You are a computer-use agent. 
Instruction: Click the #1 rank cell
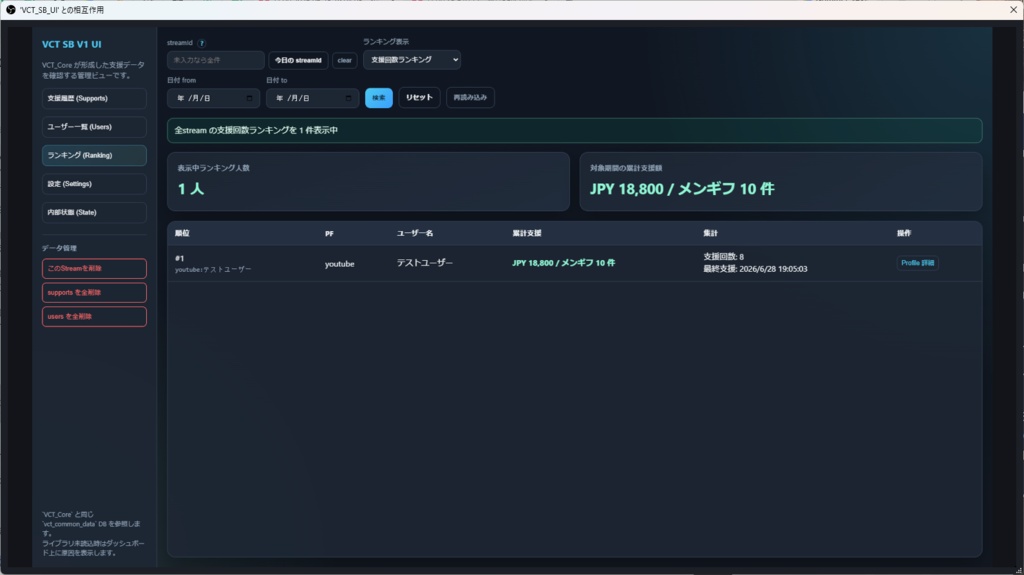pyautogui.click(x=180, y=258)
